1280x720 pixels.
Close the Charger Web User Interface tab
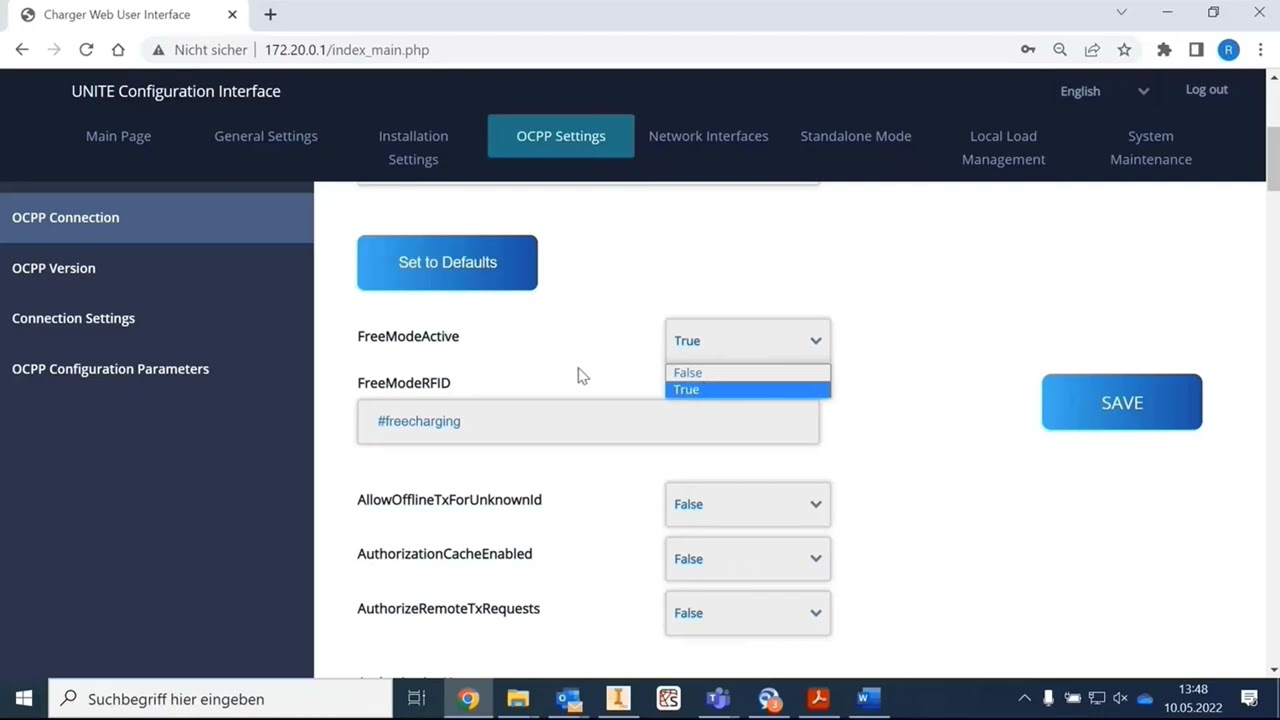233,15
